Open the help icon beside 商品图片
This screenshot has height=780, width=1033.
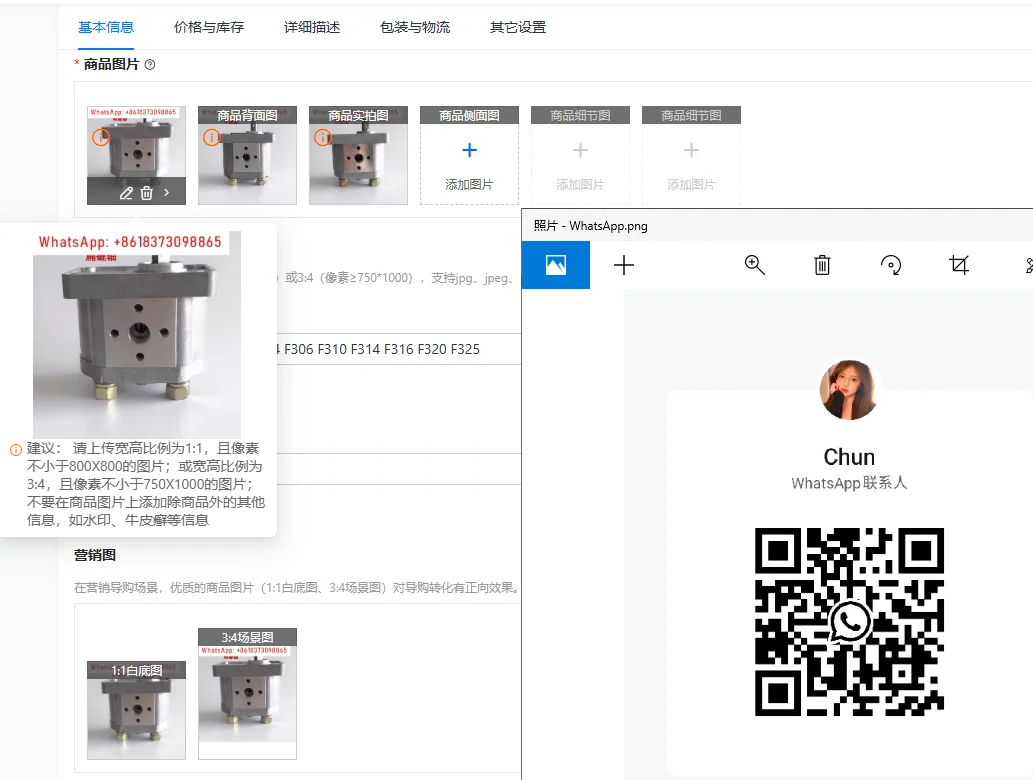tap(150, 65)
